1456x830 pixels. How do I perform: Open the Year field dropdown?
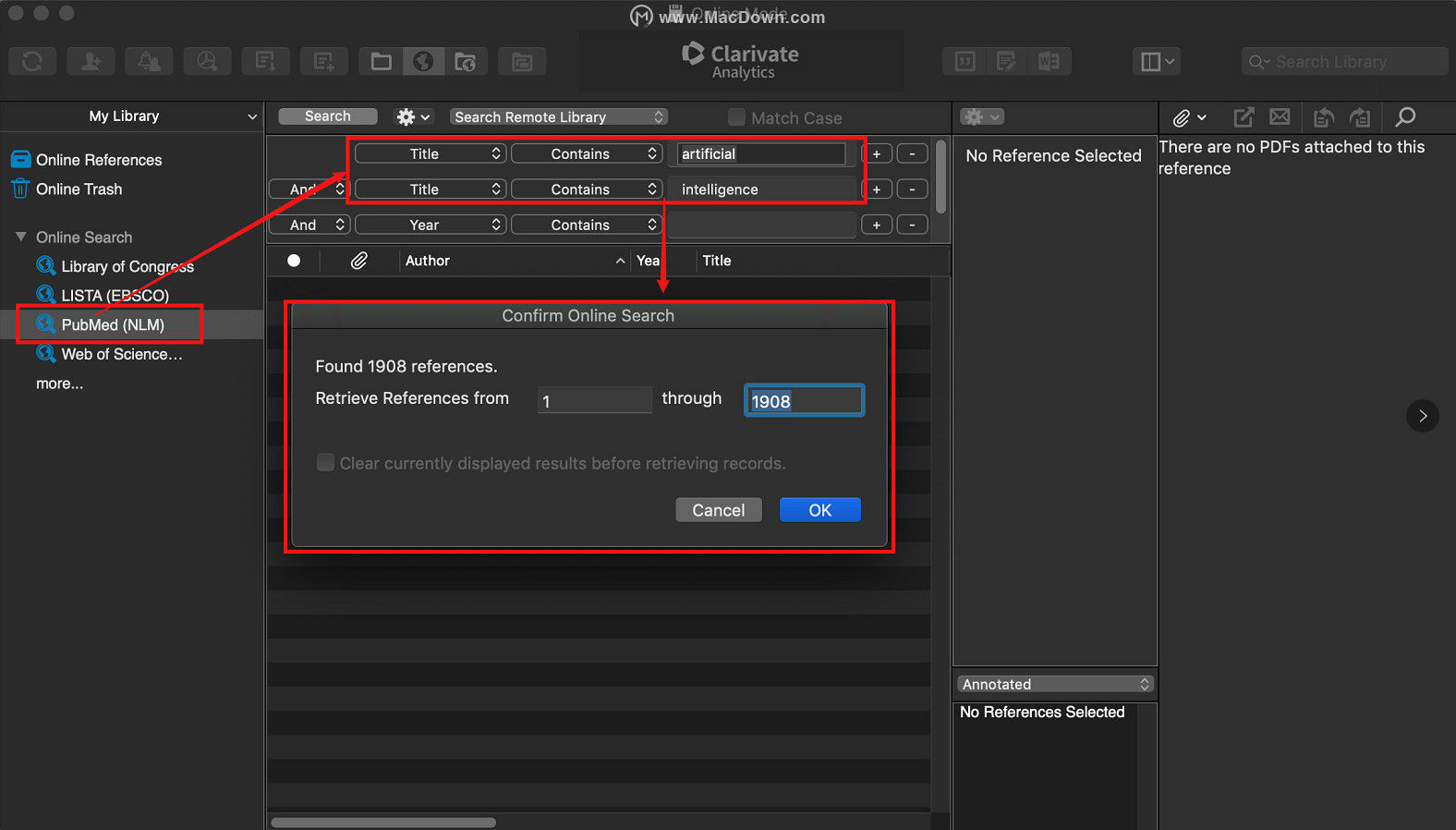tap(430, 225)
